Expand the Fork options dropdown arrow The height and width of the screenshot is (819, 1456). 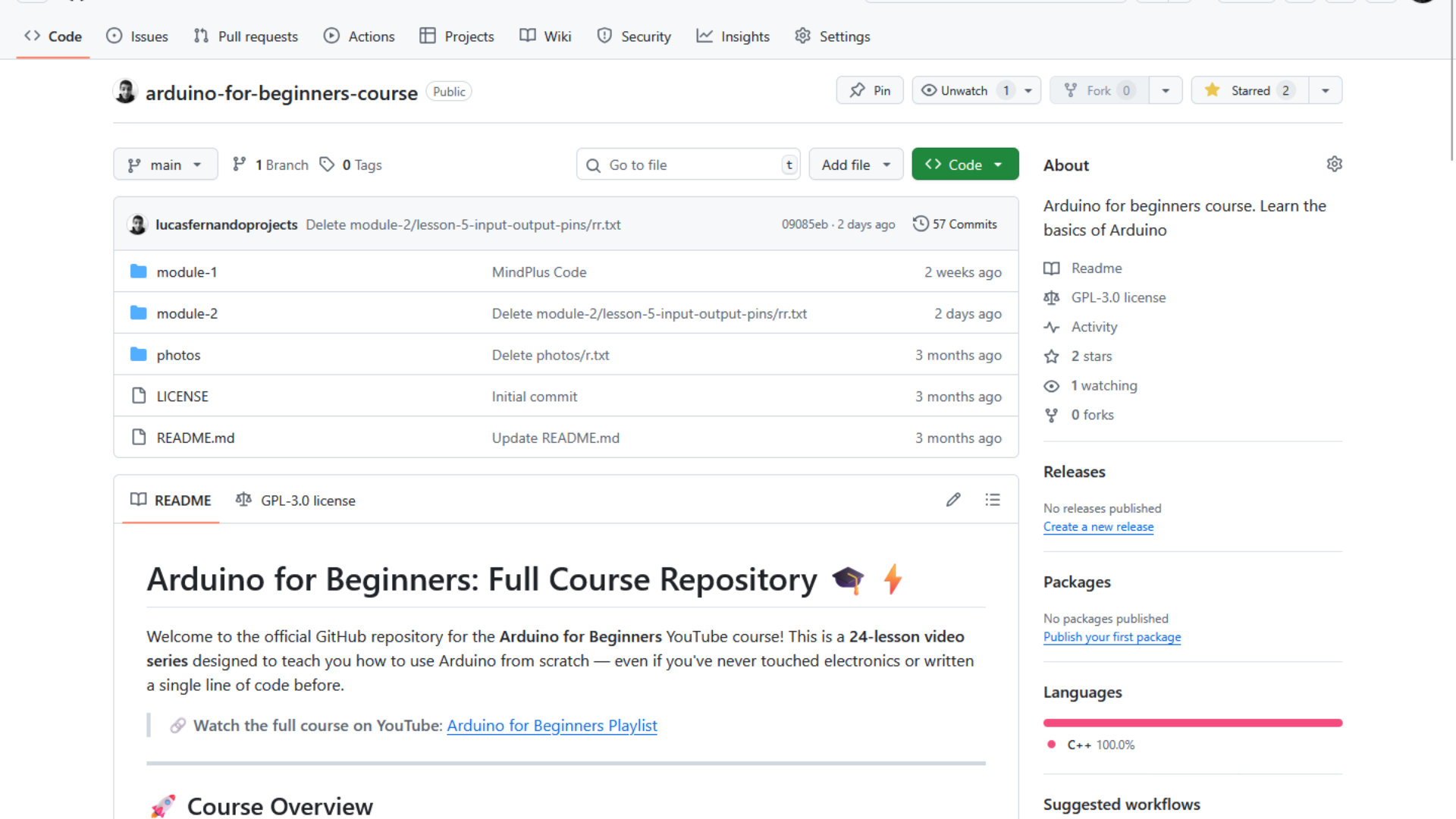[1166, 90]
